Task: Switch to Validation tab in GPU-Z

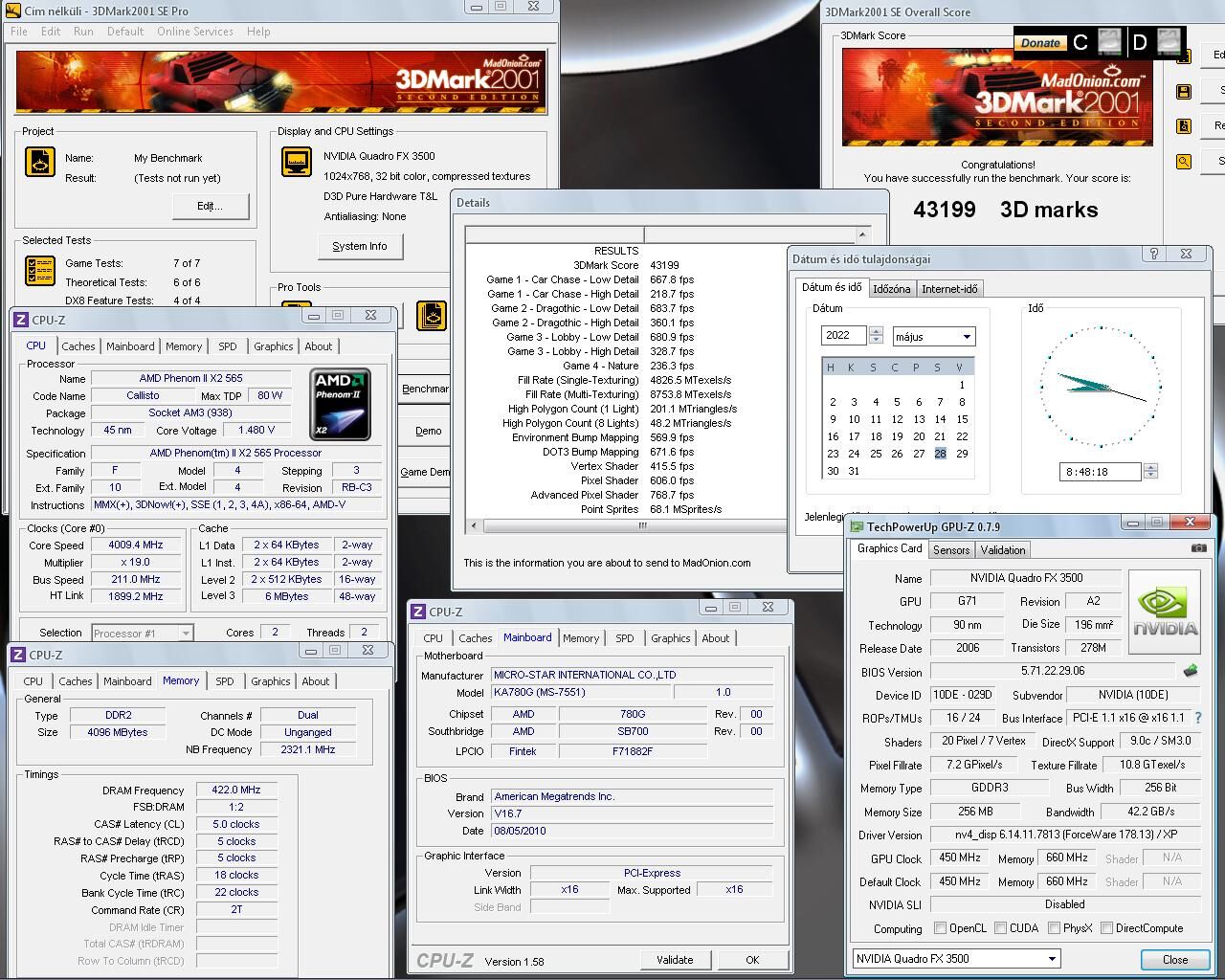Action: pyautogui.click(x=1003, y=550)
